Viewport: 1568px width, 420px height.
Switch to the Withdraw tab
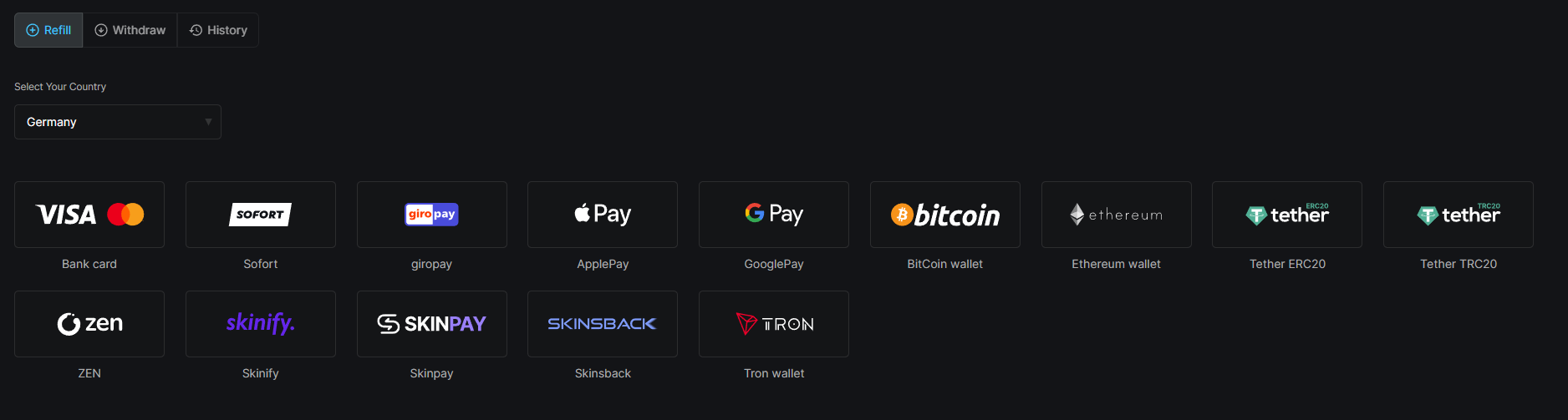(130, 30)
